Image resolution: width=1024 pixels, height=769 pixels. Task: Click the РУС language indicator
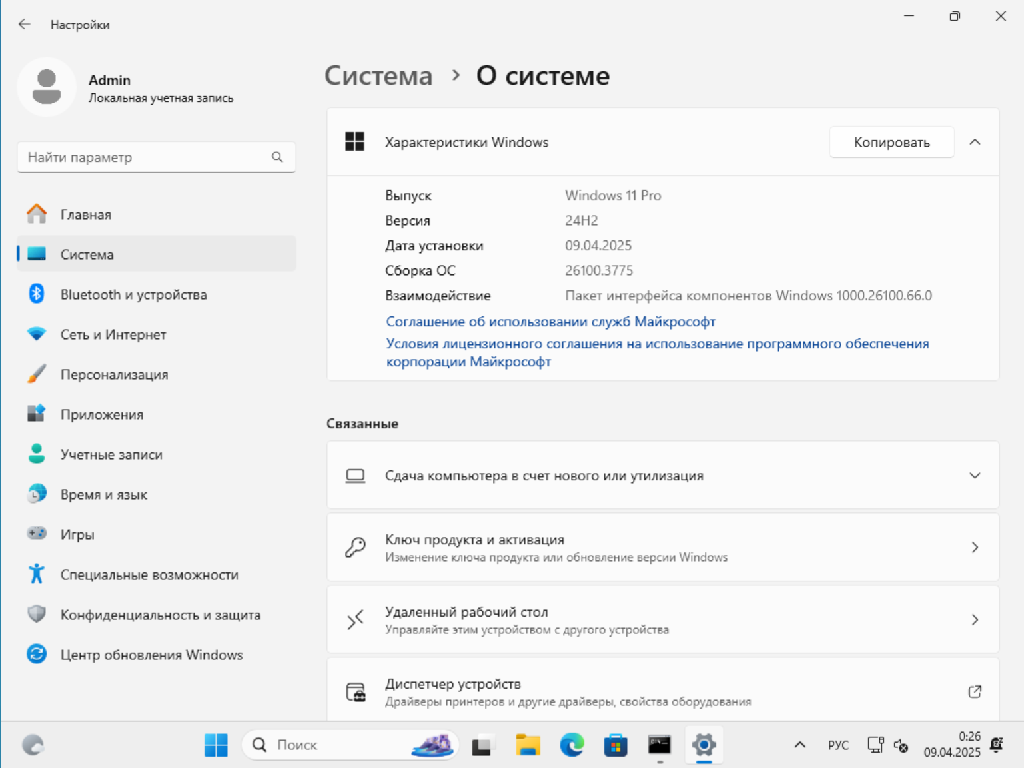coord(838,745)
